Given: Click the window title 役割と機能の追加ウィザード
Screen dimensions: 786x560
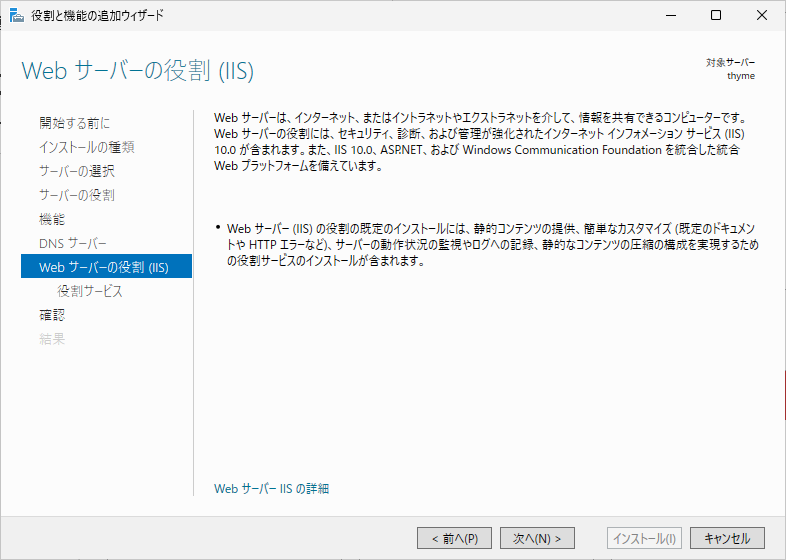Looking at the screenshot, I should (97, 16).
